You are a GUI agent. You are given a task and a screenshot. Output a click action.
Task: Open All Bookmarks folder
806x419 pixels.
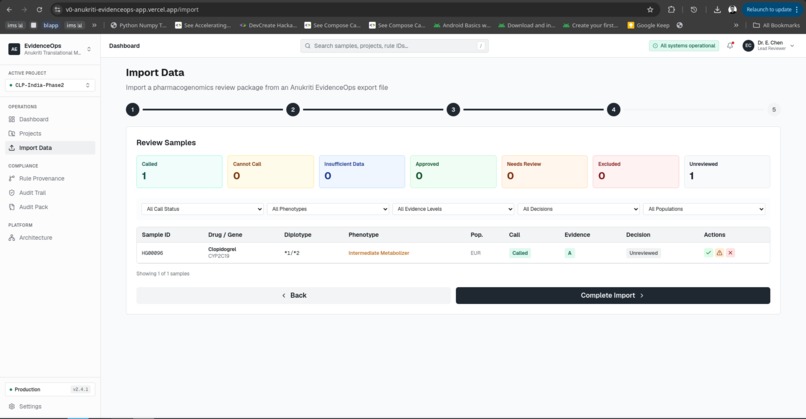tap(776, 25)
